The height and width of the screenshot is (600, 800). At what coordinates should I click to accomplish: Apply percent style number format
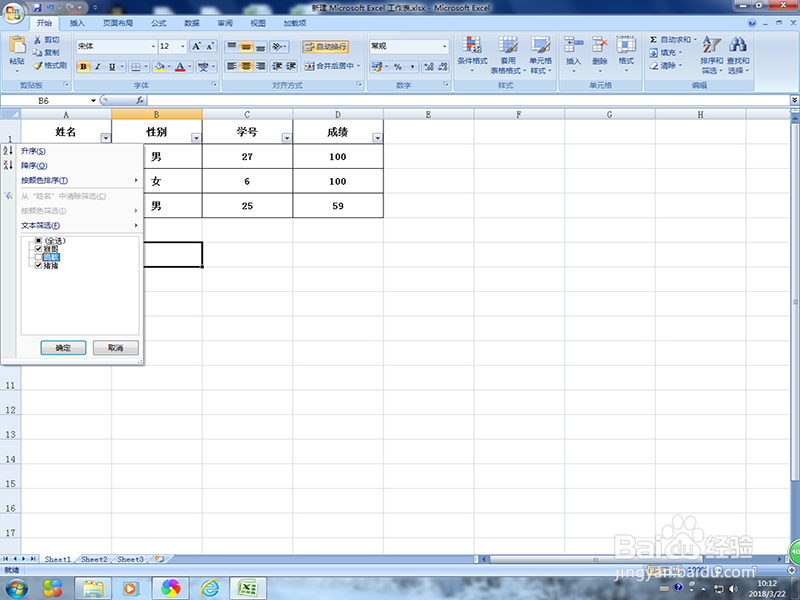pos(398,66)
